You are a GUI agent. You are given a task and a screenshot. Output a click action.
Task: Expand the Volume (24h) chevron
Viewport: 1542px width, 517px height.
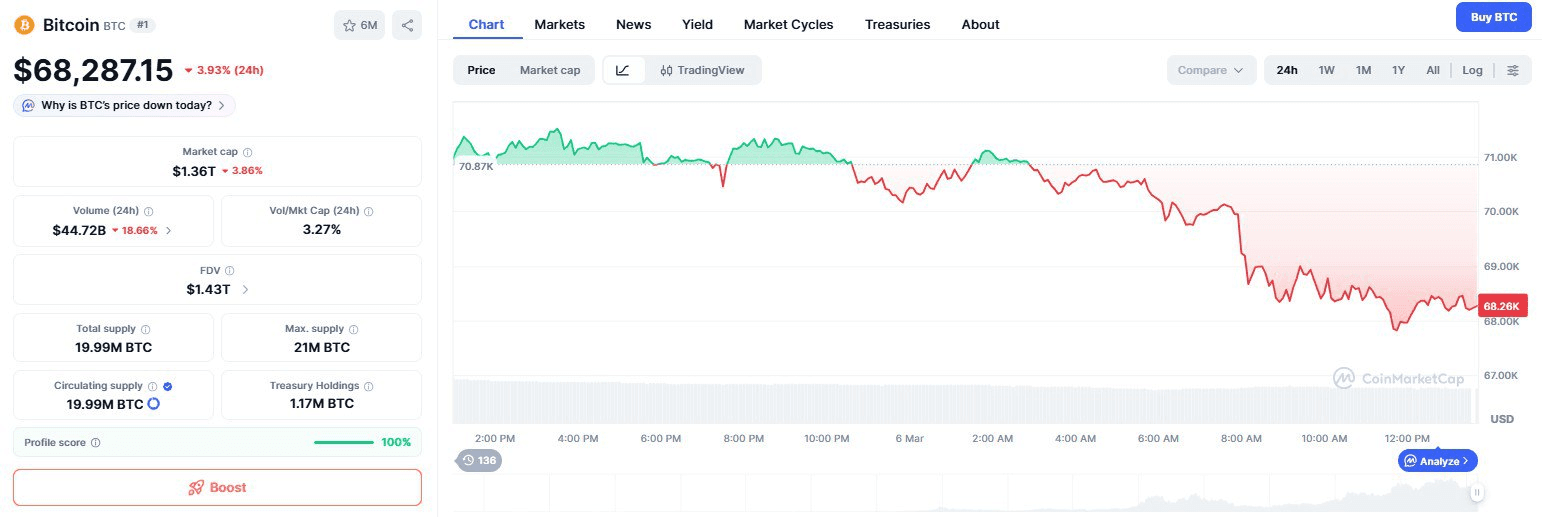point(168,230)
